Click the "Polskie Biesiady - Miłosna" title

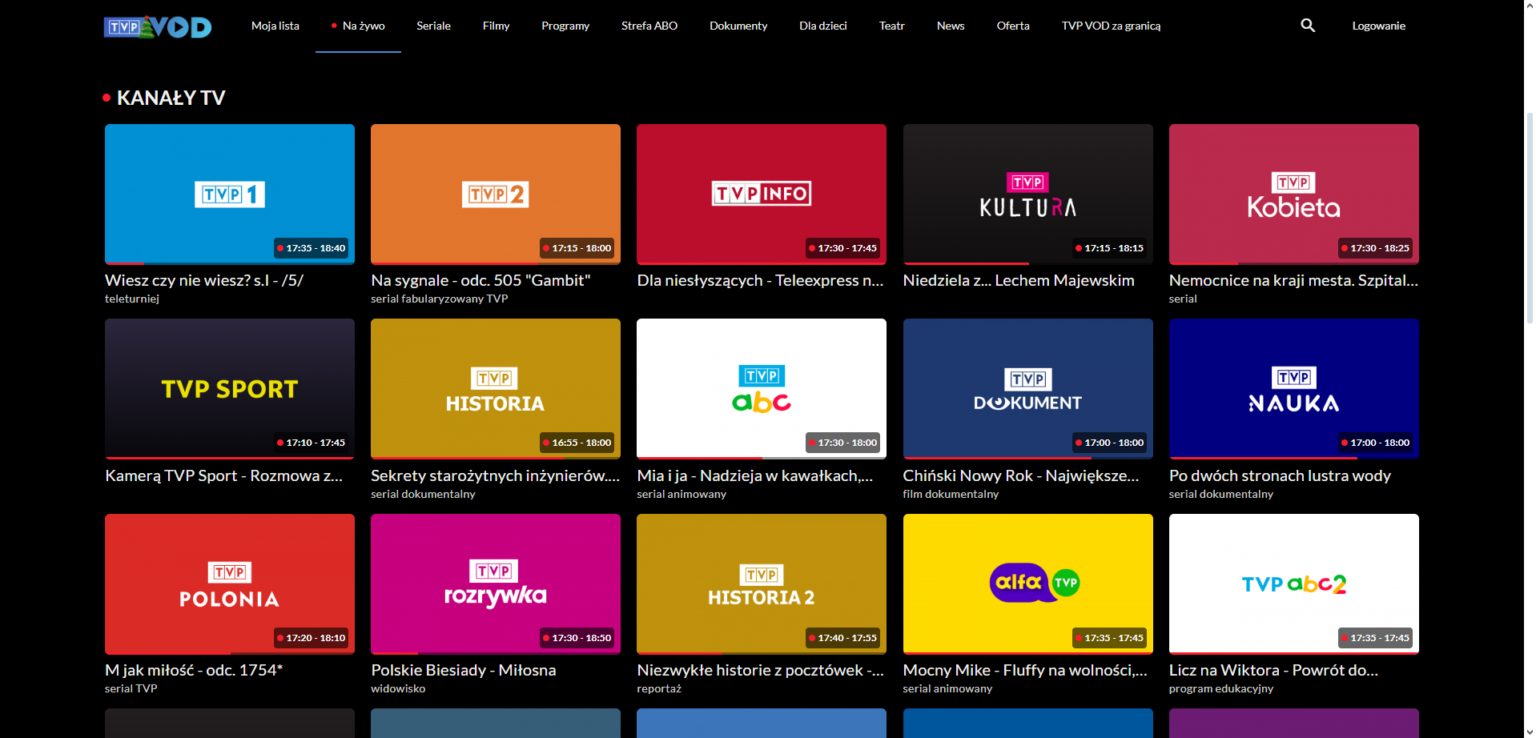463,670
